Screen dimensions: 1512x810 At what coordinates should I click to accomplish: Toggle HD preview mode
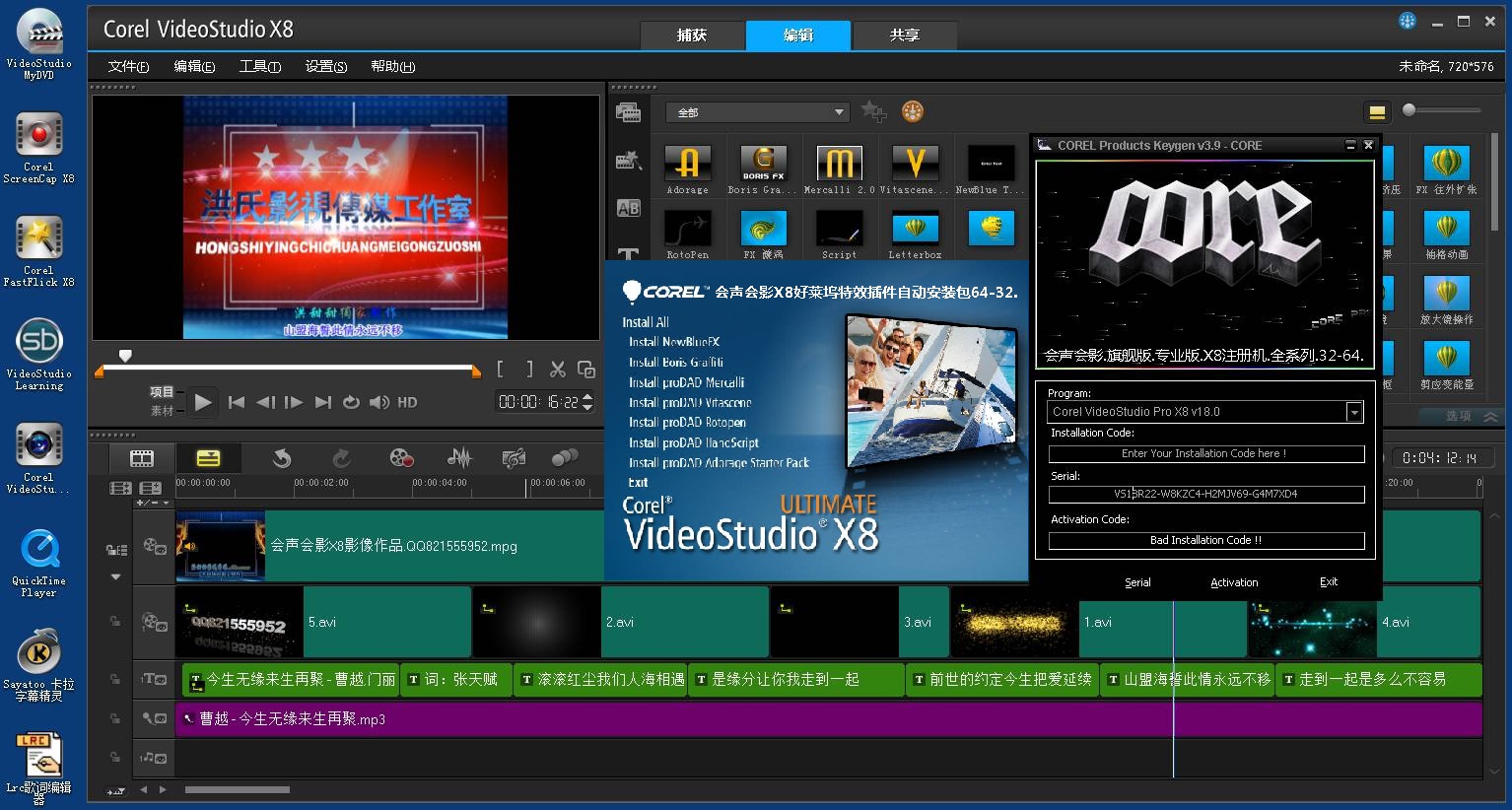(x=407, y=402)
